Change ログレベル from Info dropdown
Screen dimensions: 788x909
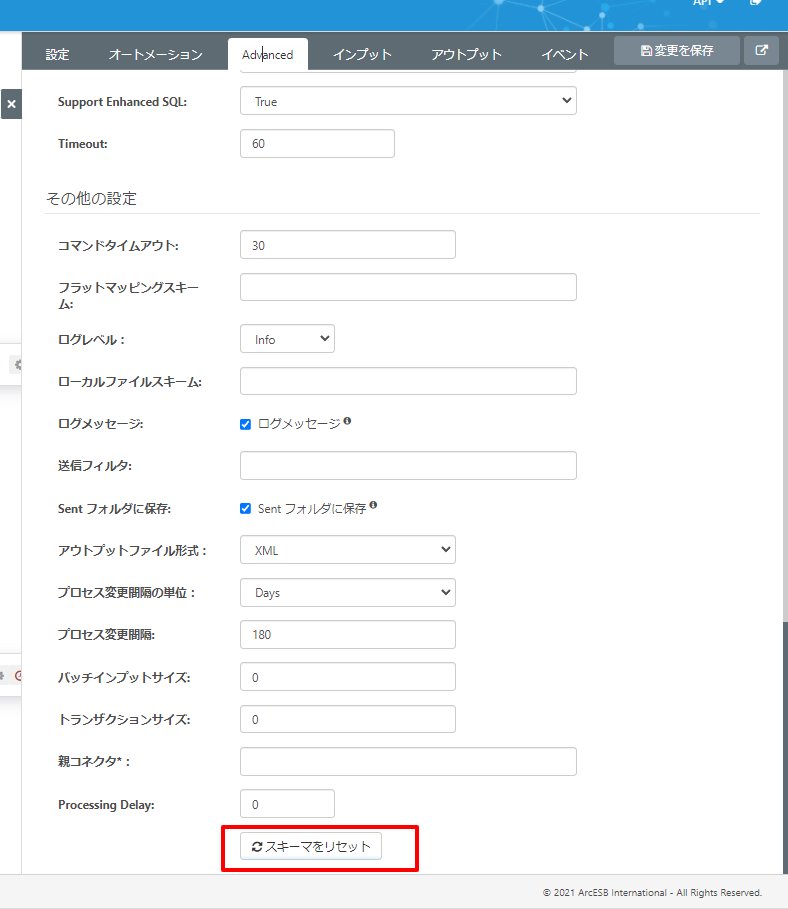click(287, 338)
